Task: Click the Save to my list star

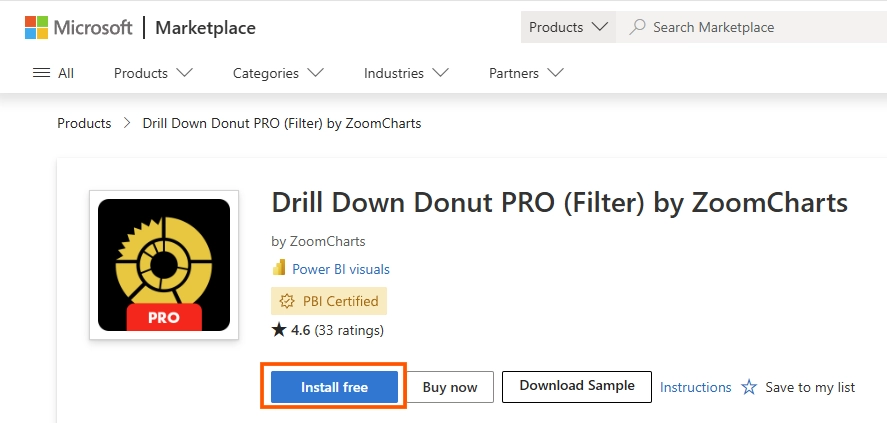Action: pos(749,387)
